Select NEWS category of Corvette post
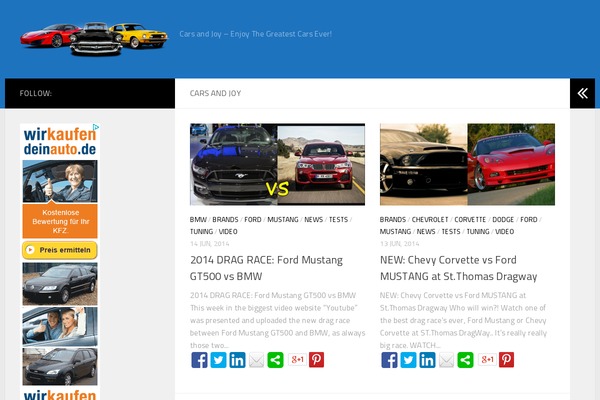Viewport: 600px width, 400px height. pos(426,232)
